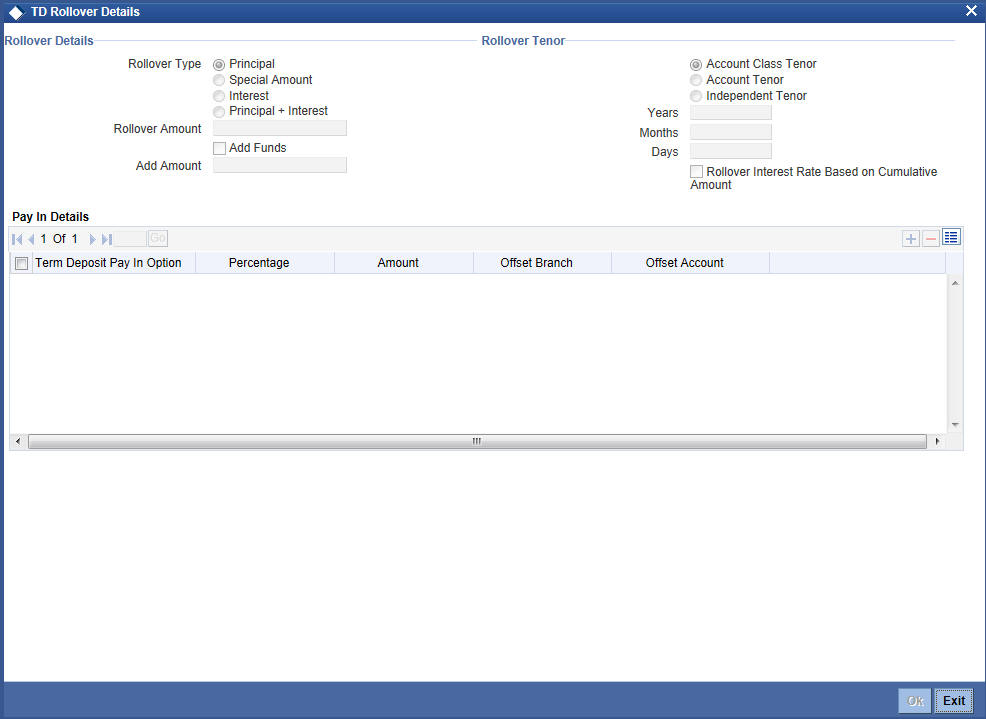Go to last page of Pay In Details
Viewport: 986px width, 719px height.
tap(106, 239)
